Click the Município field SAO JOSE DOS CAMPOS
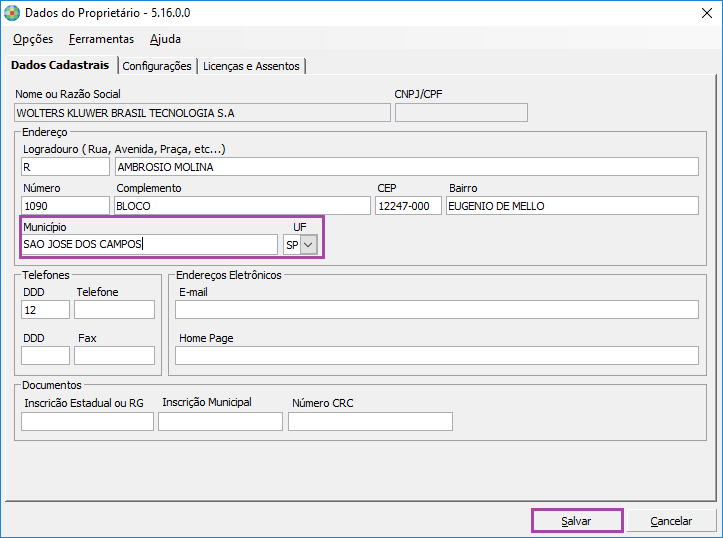The image size is (723, 538). click(149, 244)
